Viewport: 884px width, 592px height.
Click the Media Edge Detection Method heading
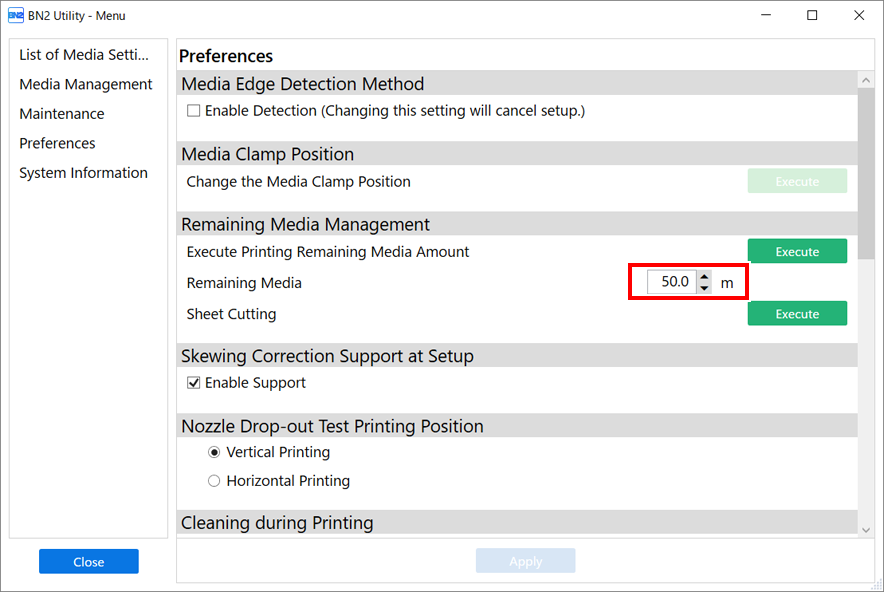pyautogui.click(x=303, y=84)
